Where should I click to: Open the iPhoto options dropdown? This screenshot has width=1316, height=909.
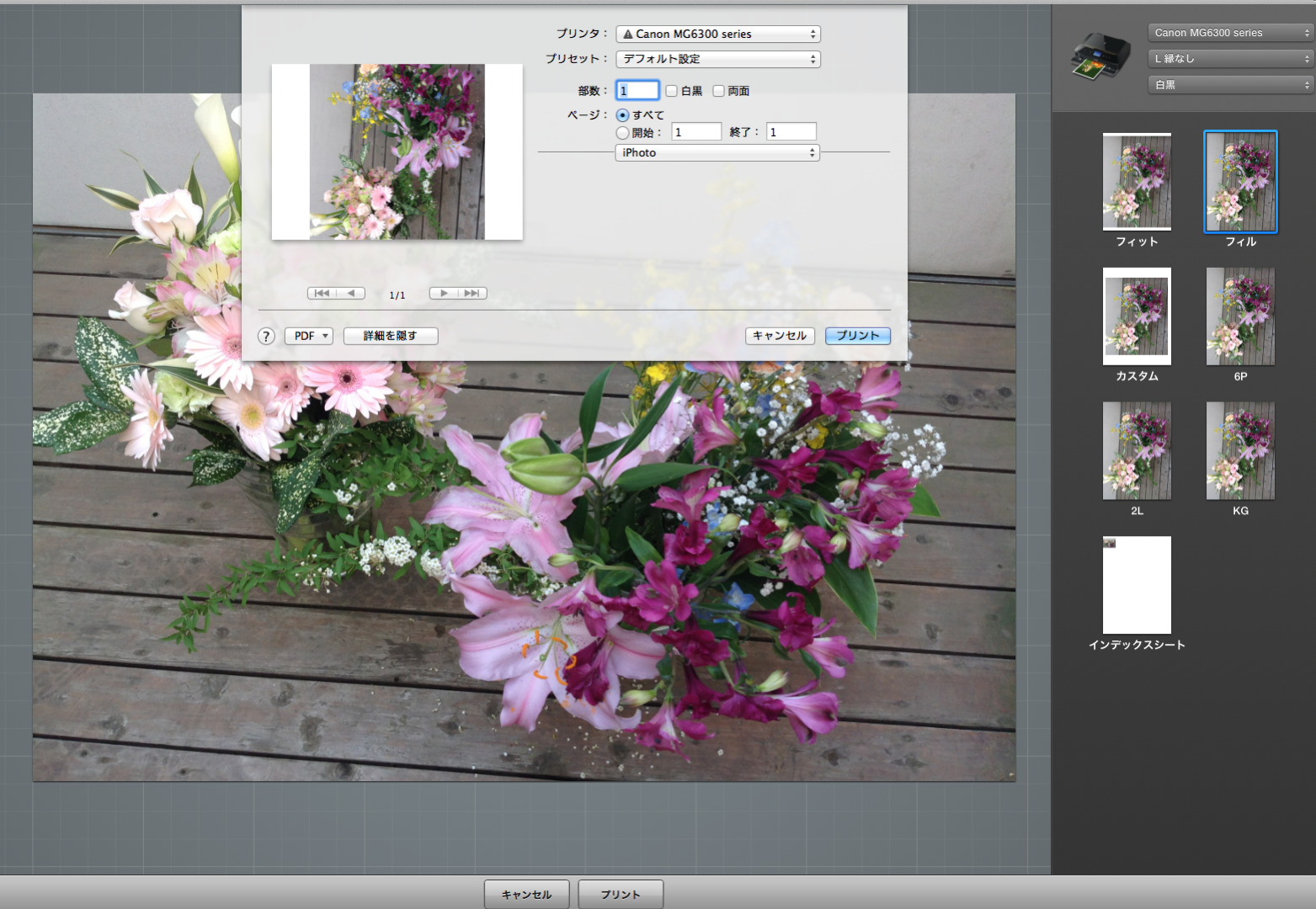tap(717, 153)
